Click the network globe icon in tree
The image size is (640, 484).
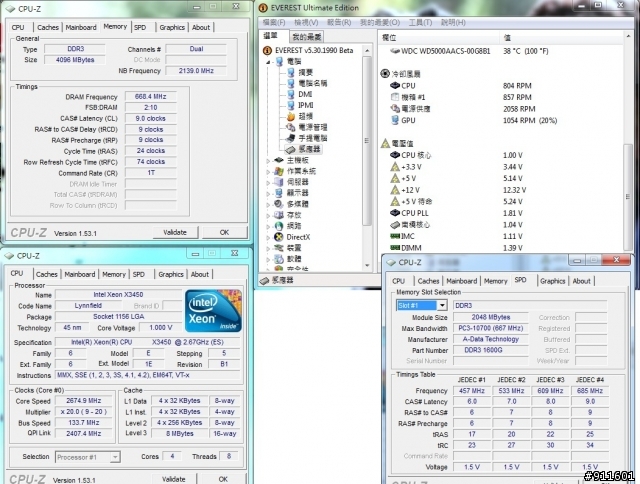tap(279, 226)
